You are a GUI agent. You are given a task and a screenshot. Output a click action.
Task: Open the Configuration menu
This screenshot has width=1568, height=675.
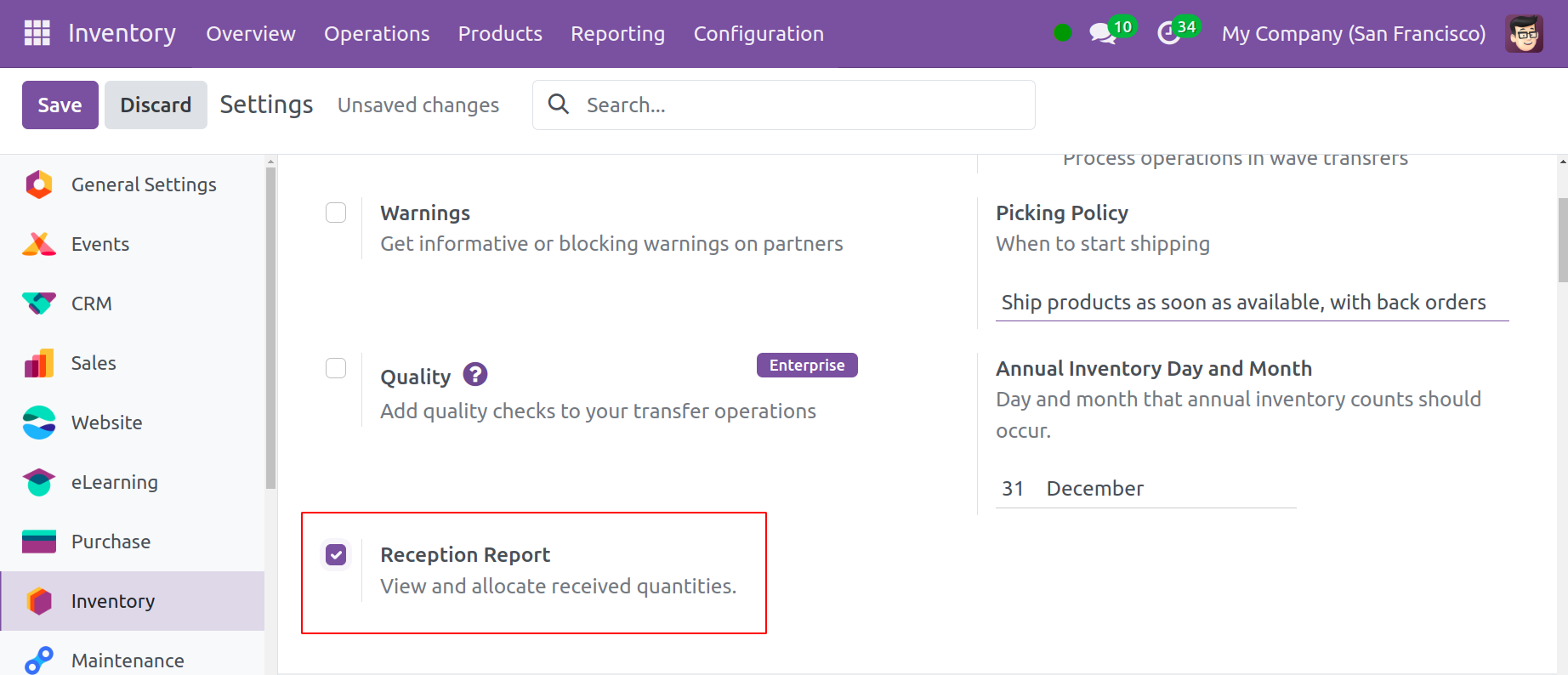pos(758,34)
